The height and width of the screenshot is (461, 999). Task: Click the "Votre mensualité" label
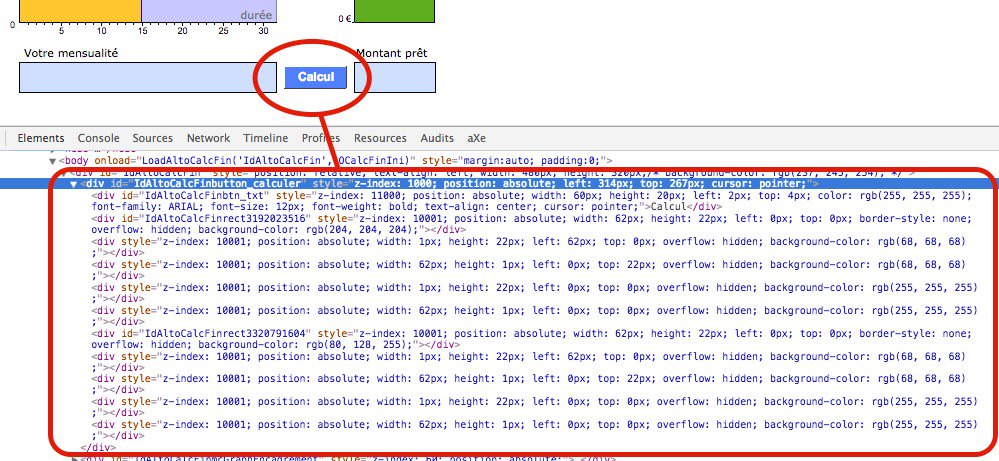tap(71, 53)
